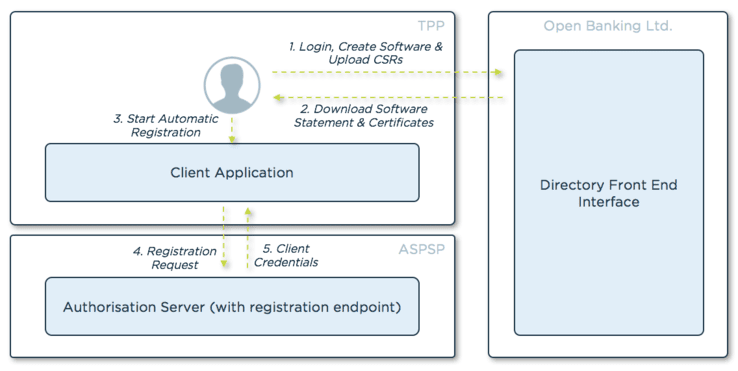Click '4. Registration Request' text
This screenshot has width=738, height=371.
[175, 258]
